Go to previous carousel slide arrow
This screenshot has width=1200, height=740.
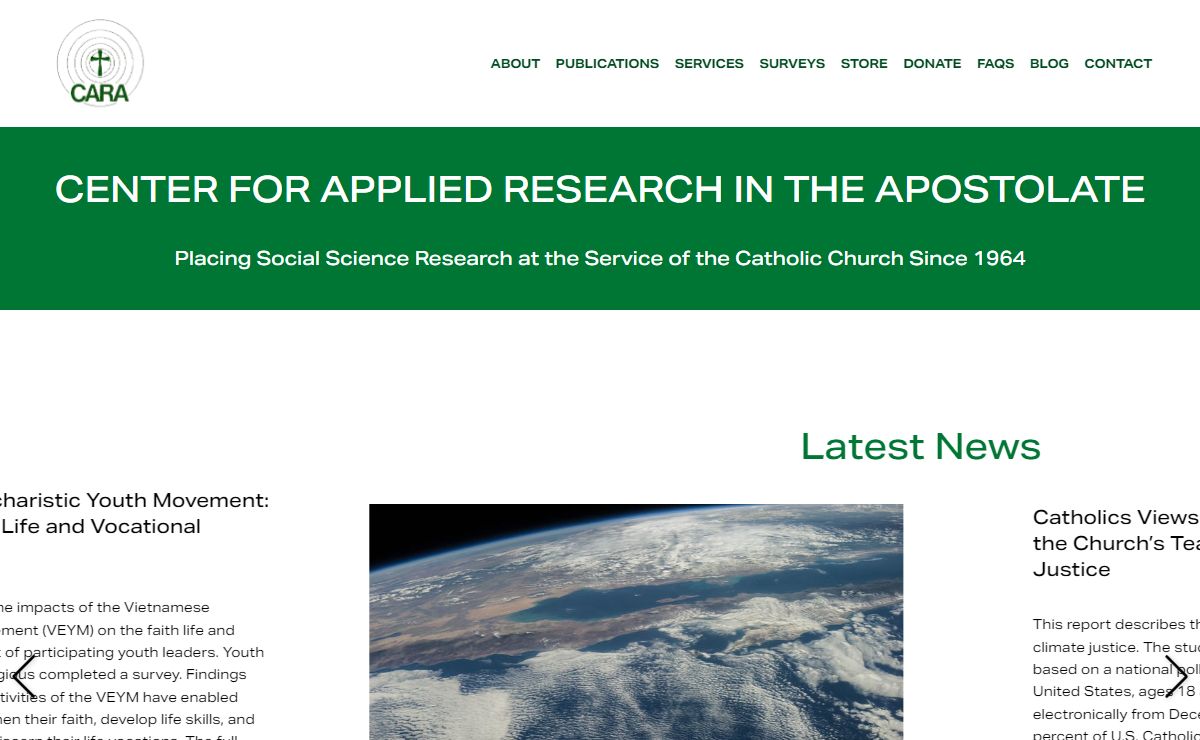pos(25,677)
